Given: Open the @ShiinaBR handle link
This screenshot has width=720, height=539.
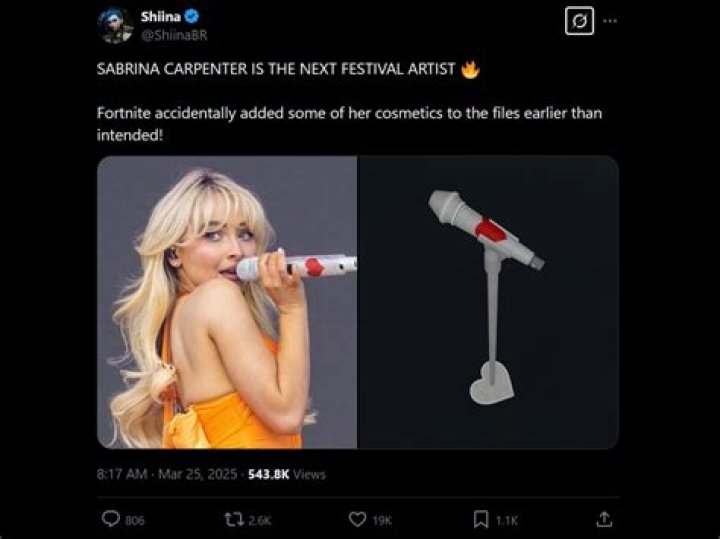Looking at the screenshot, I should click(x=172, y=35).
